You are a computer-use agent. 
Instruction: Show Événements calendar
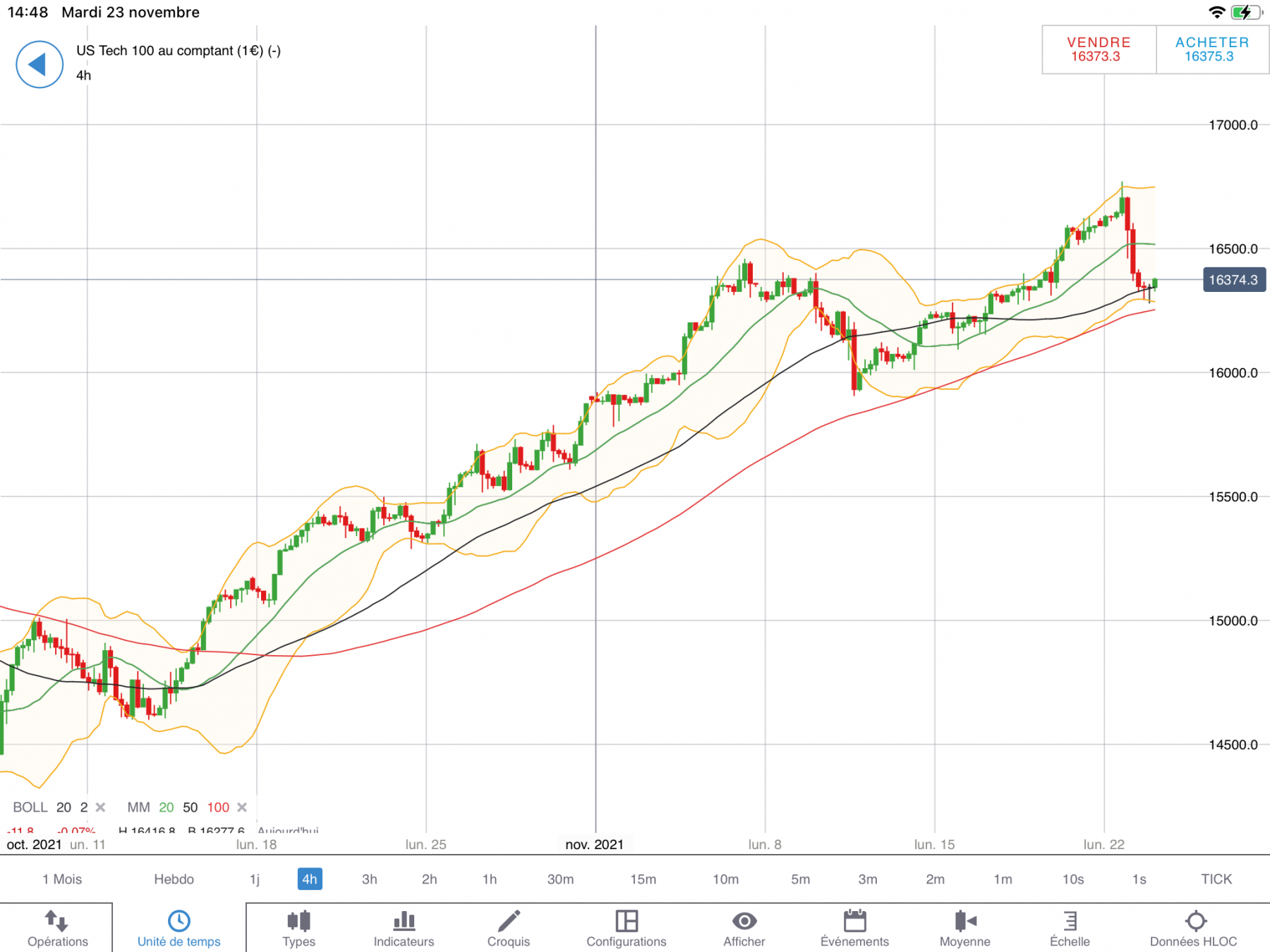click(x=854, y=928)
